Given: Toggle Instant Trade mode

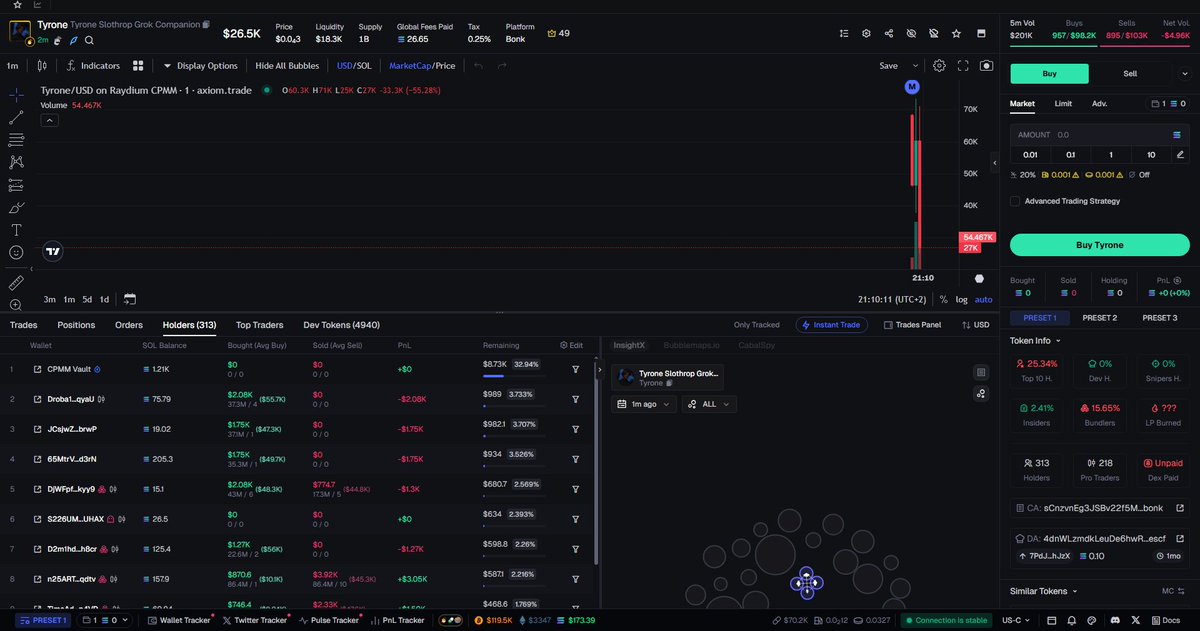Looking at the screenshot, I should click(x=832, y=325).
